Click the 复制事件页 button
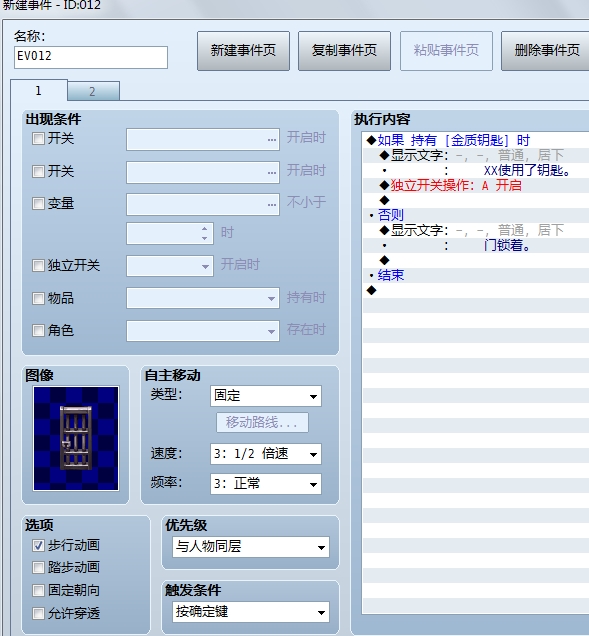The width and height of the screenshot is (589, 636). (x=344, y=51)
